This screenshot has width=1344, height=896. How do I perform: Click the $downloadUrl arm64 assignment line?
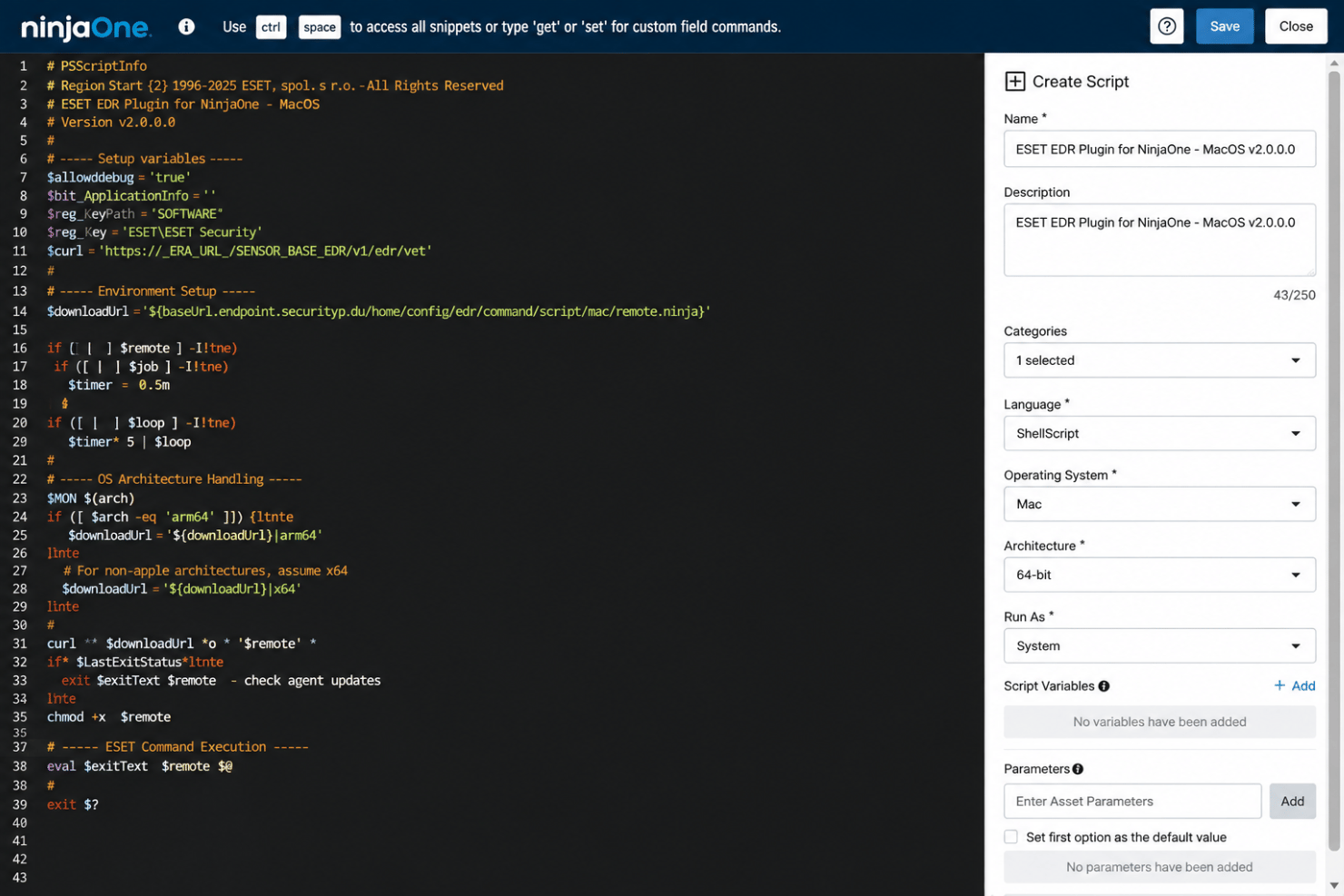click(x=195, y=536)
